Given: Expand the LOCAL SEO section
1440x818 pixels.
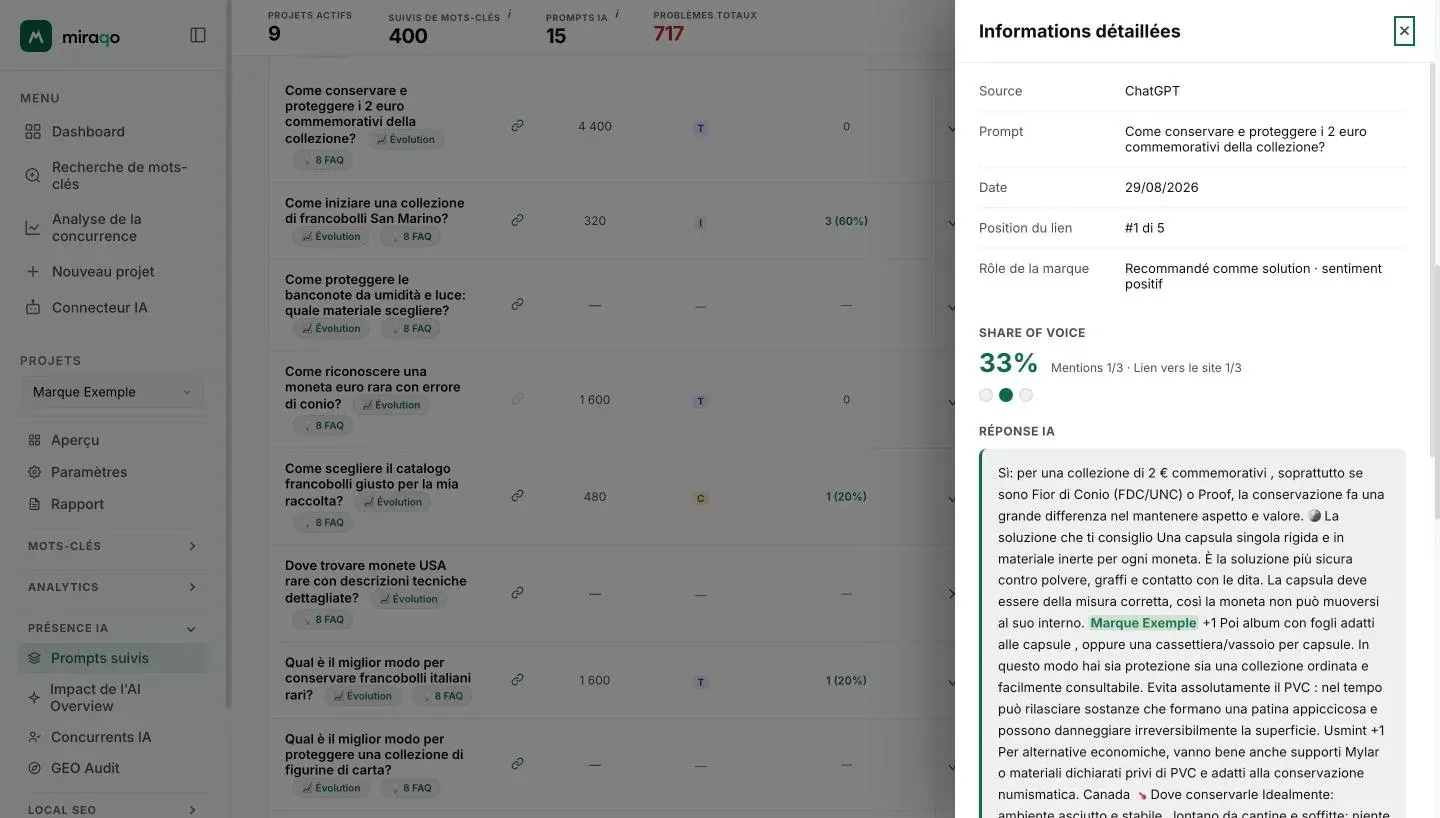Looking at the screenshot, I should 112,810.
